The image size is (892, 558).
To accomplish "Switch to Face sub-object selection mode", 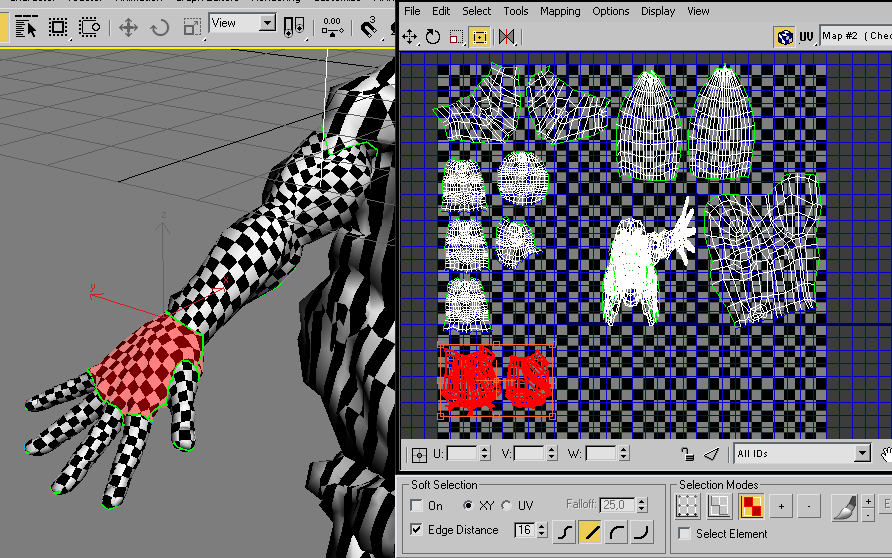I will (x=751, y=506).
